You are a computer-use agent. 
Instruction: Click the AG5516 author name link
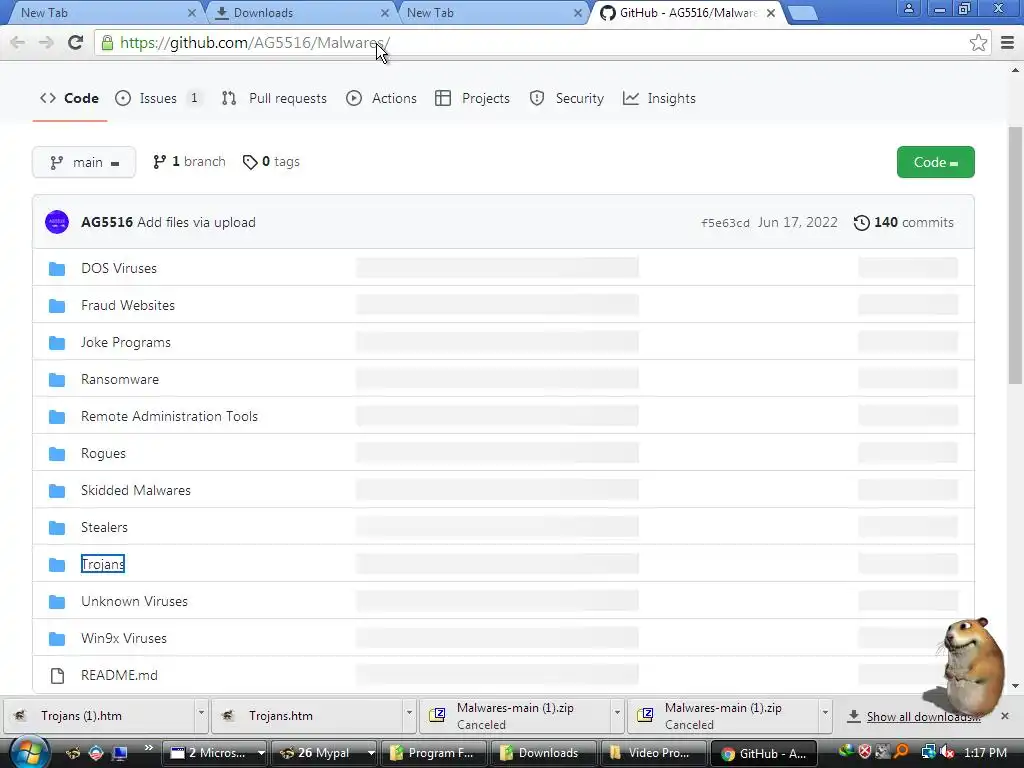106,222
